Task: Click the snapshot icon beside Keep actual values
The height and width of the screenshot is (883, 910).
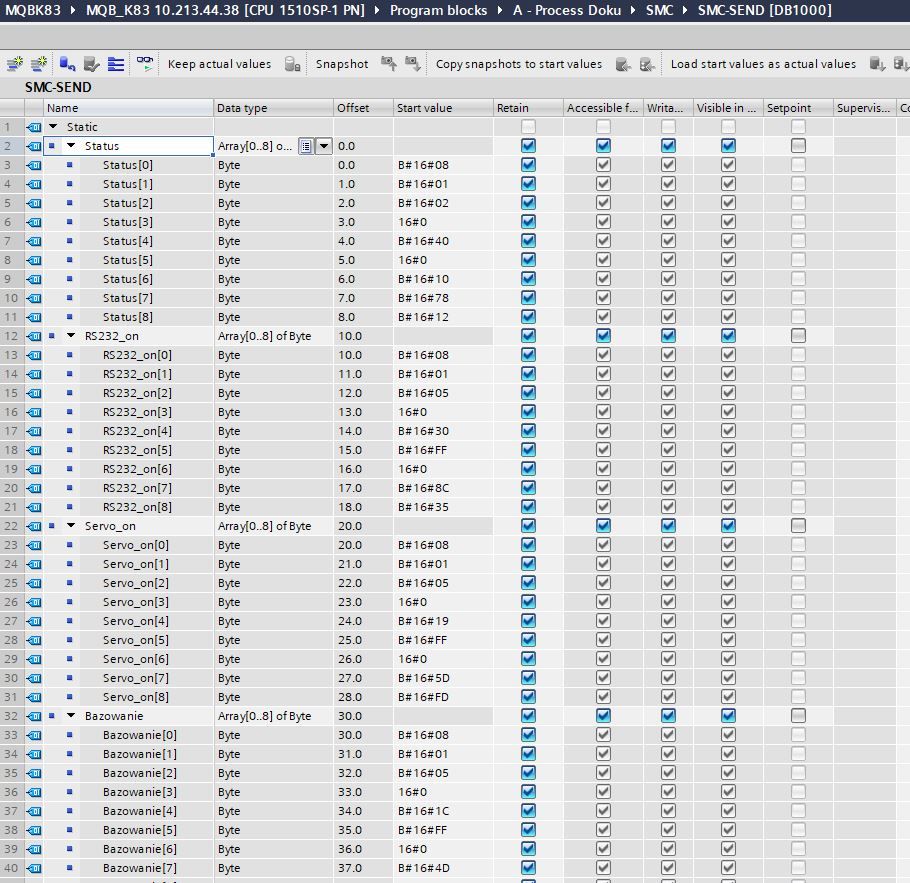Action: pos(292,64)
